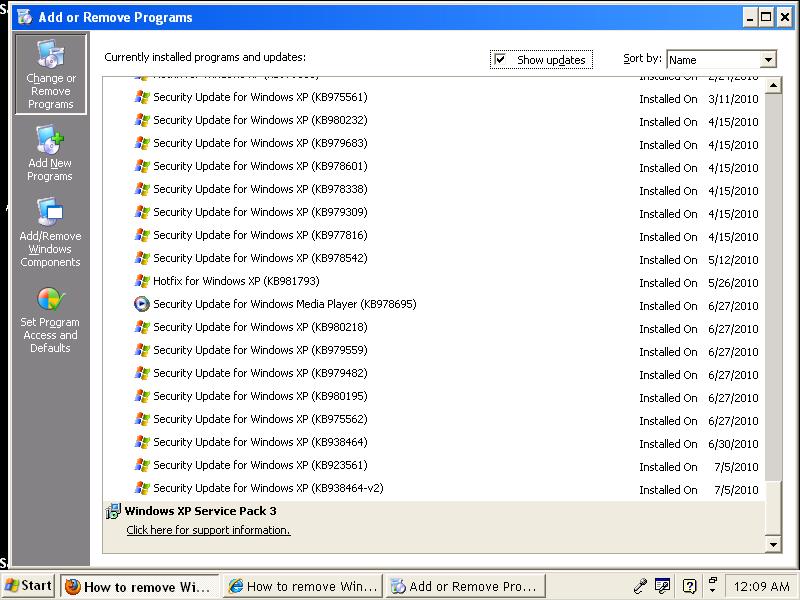Screen dimensions: 800x600
Task: Switch to Internet Explorer taskbar window
Action: pos(303,587)
